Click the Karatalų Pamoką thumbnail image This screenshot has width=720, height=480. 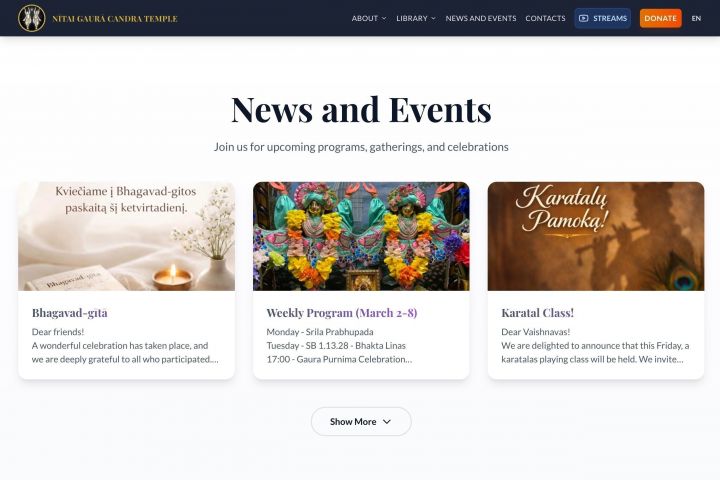tap(596, 236)
